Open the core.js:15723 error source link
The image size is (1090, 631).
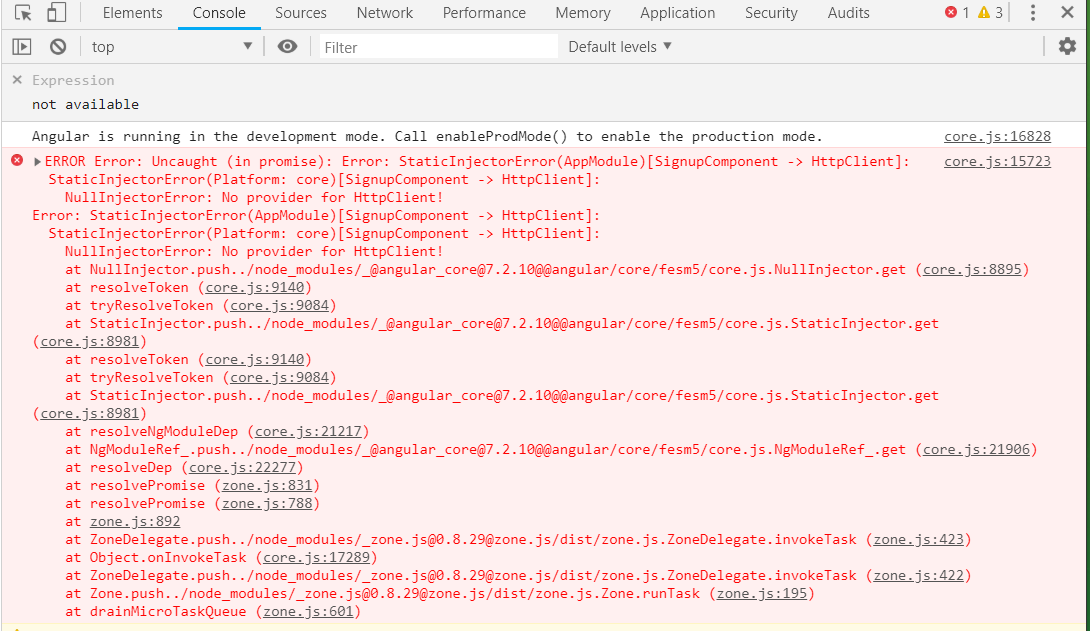996,160
